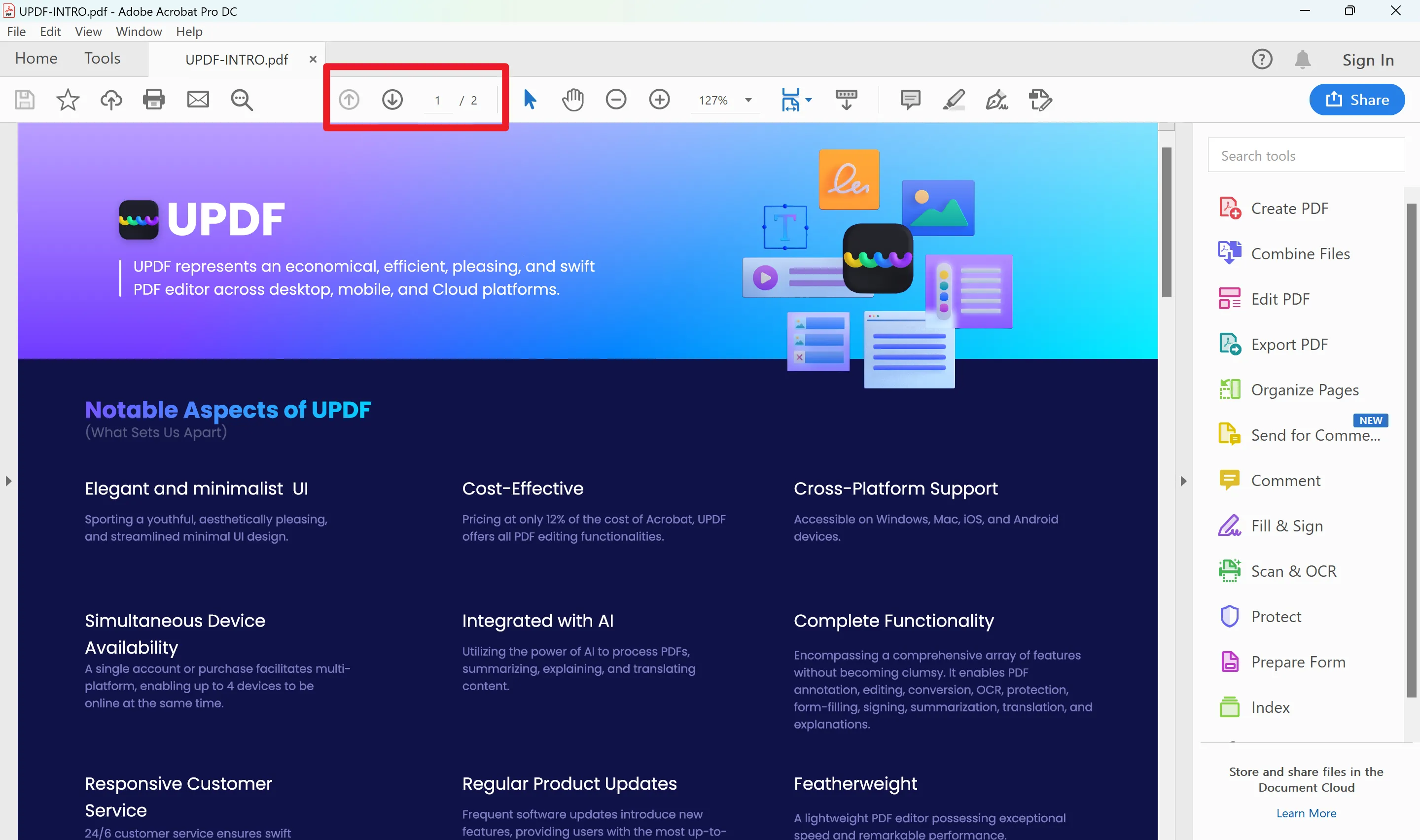Click the navigate to next page arrow
The image size is (1420, 840).
point(393,99)
